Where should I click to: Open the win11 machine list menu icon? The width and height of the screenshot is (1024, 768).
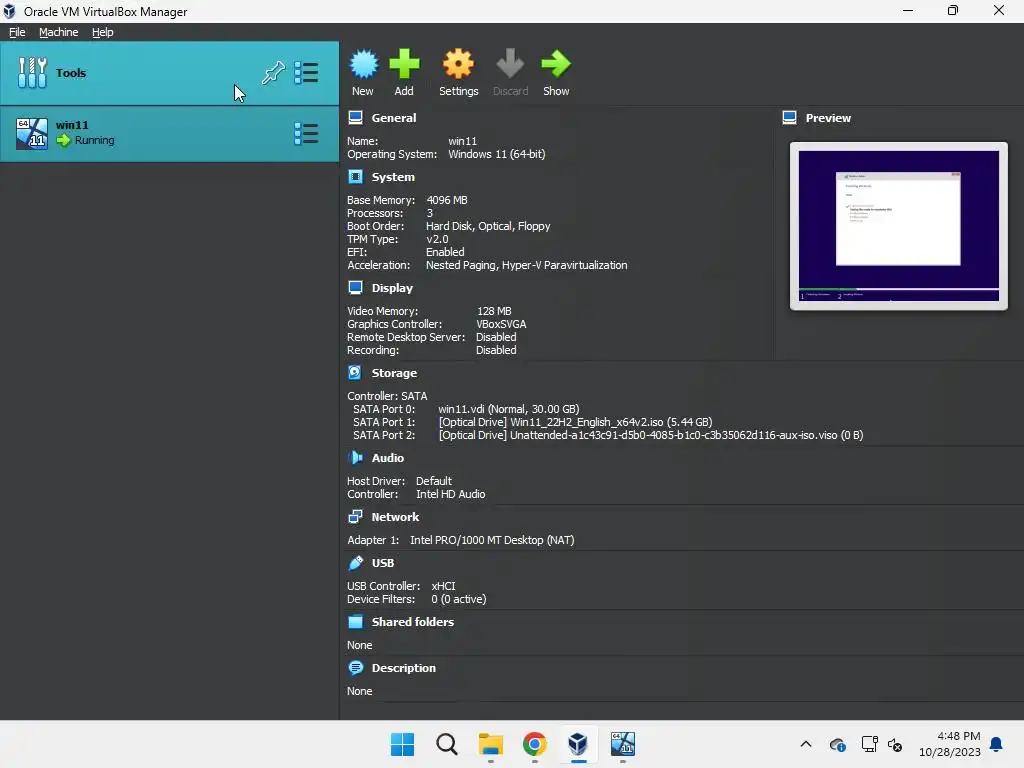[x=306, y=133]
